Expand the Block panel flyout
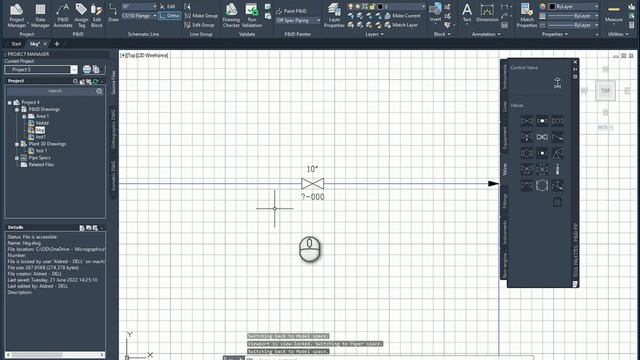The width and height of the screenshot is (640, 360). (x=442, y=34)
